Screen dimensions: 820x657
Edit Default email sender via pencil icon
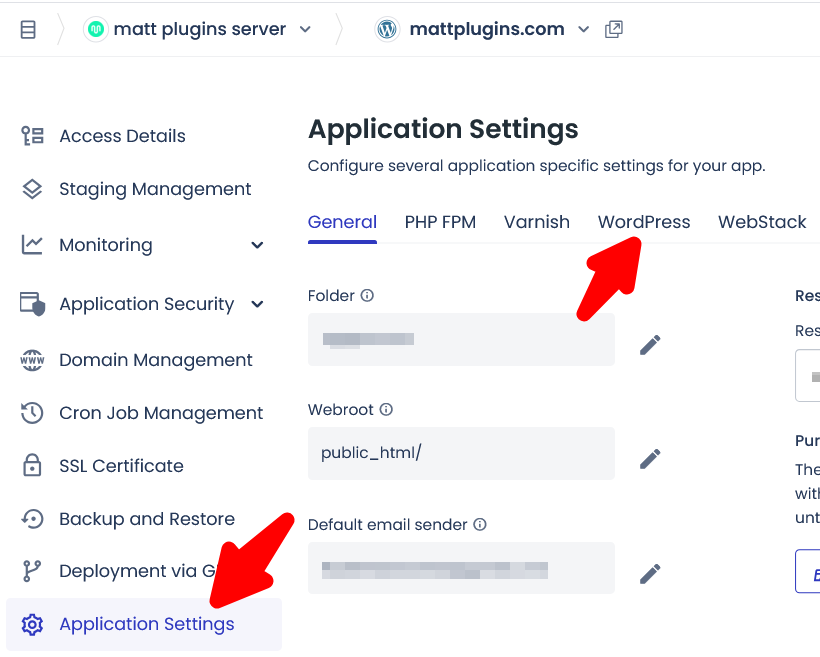pos(650,573)
